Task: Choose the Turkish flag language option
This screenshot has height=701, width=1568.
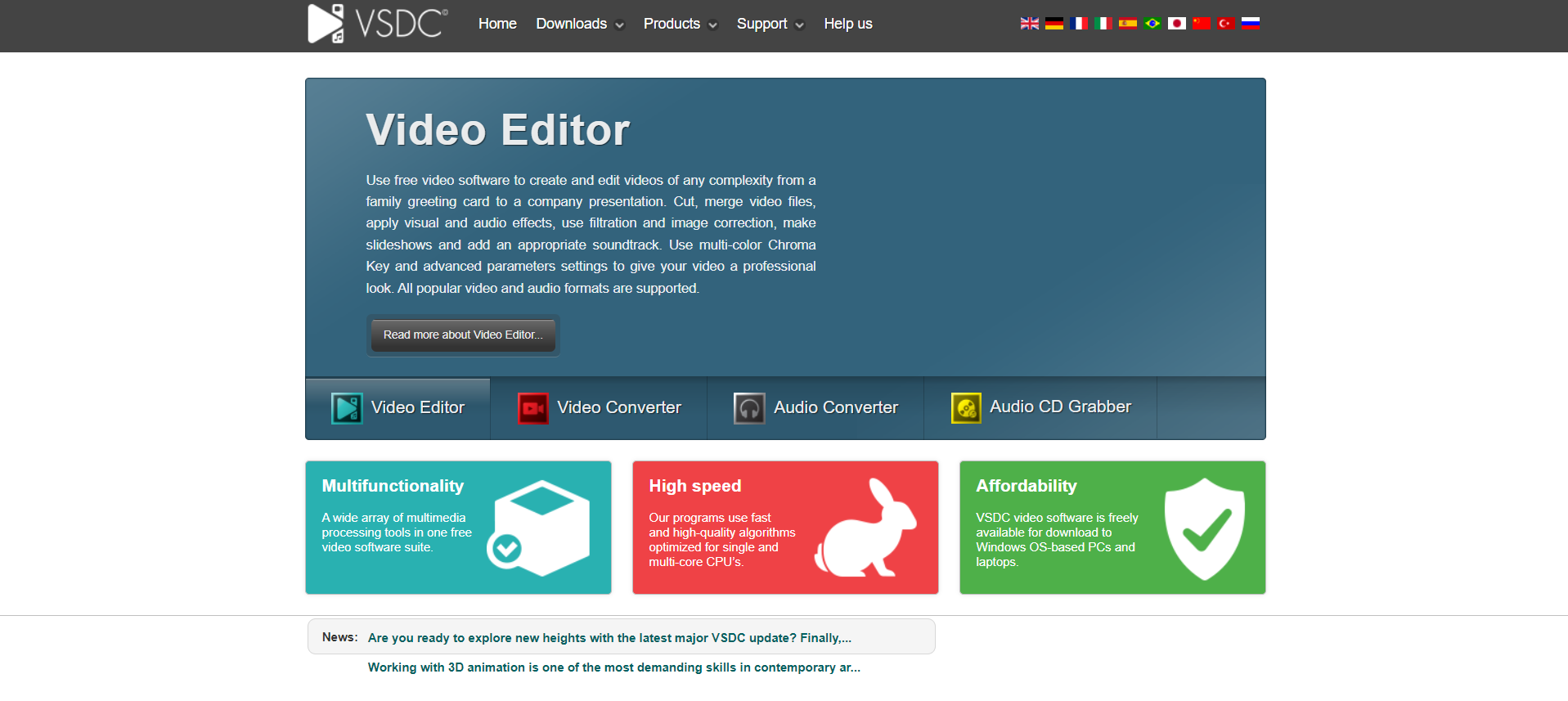Action: click(x=1225, y=23)
